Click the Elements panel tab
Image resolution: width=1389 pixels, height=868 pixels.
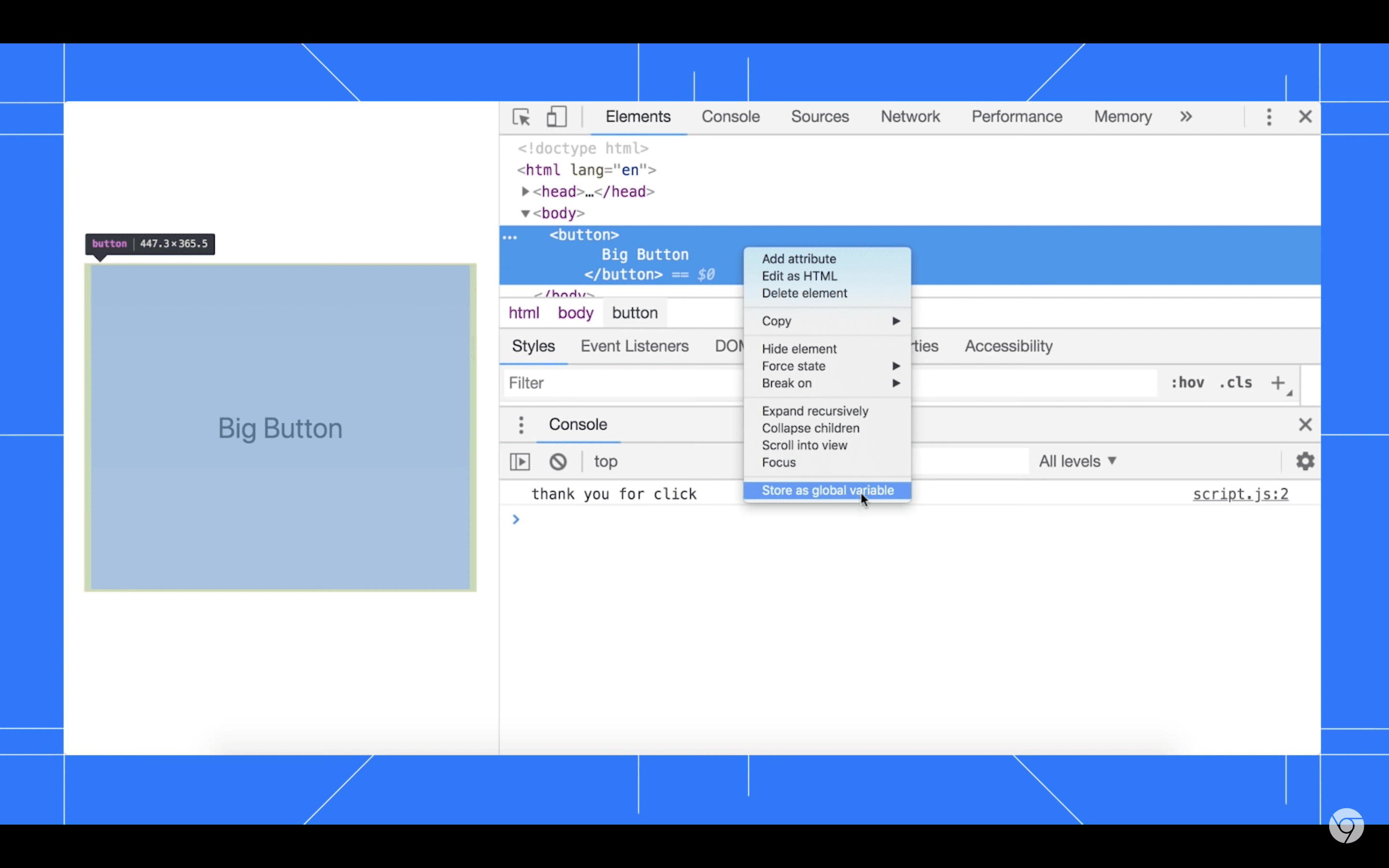click(638, 117)
